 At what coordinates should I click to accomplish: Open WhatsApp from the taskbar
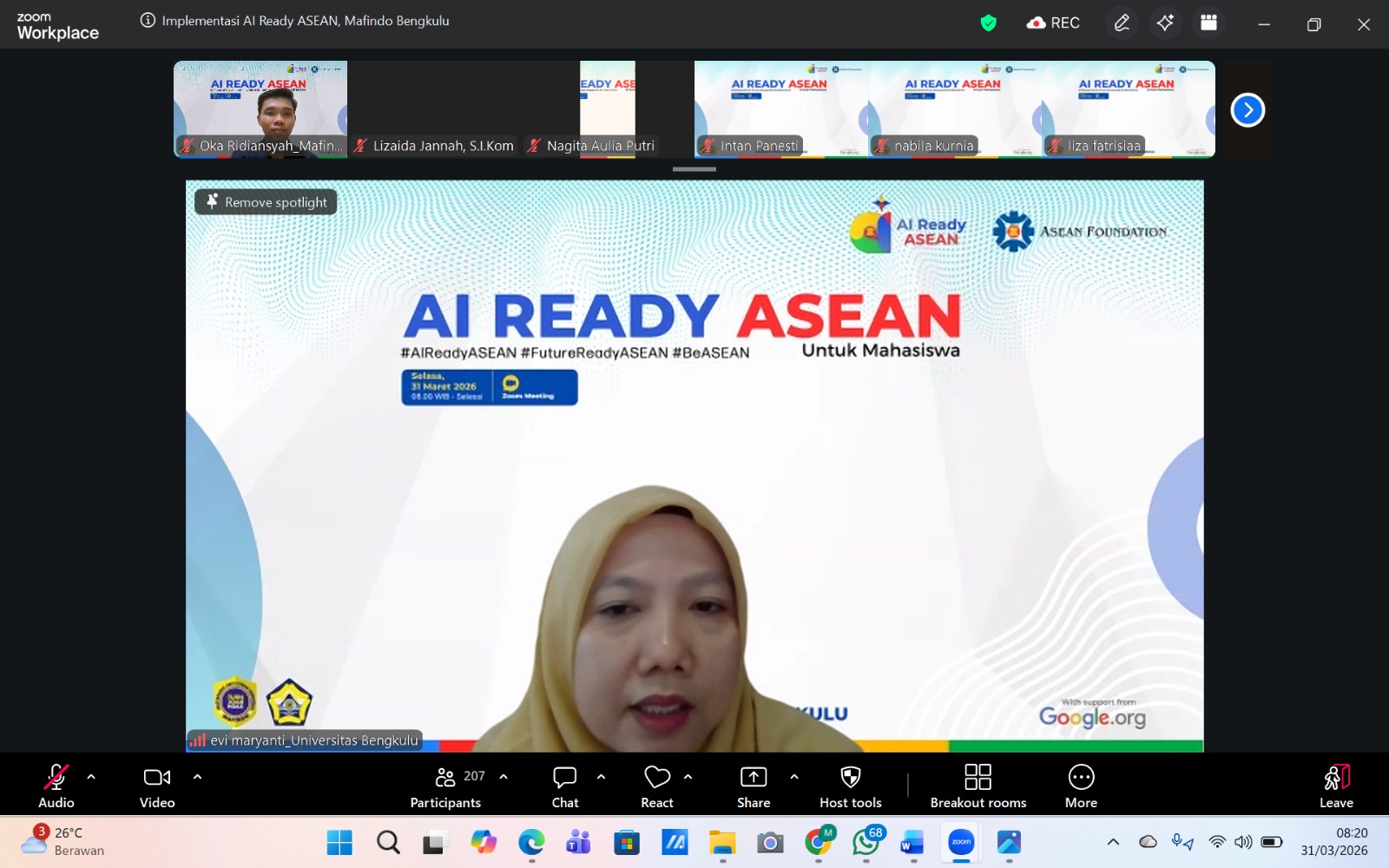click(866, 842)
